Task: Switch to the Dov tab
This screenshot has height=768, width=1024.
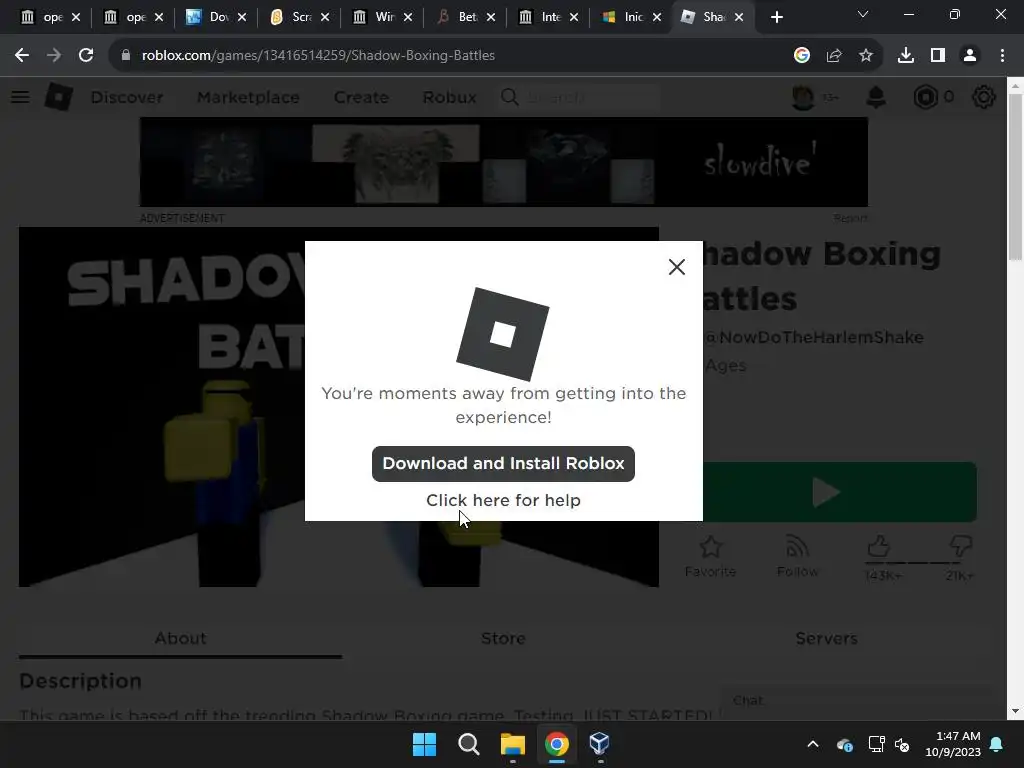Action: point(217,17)
